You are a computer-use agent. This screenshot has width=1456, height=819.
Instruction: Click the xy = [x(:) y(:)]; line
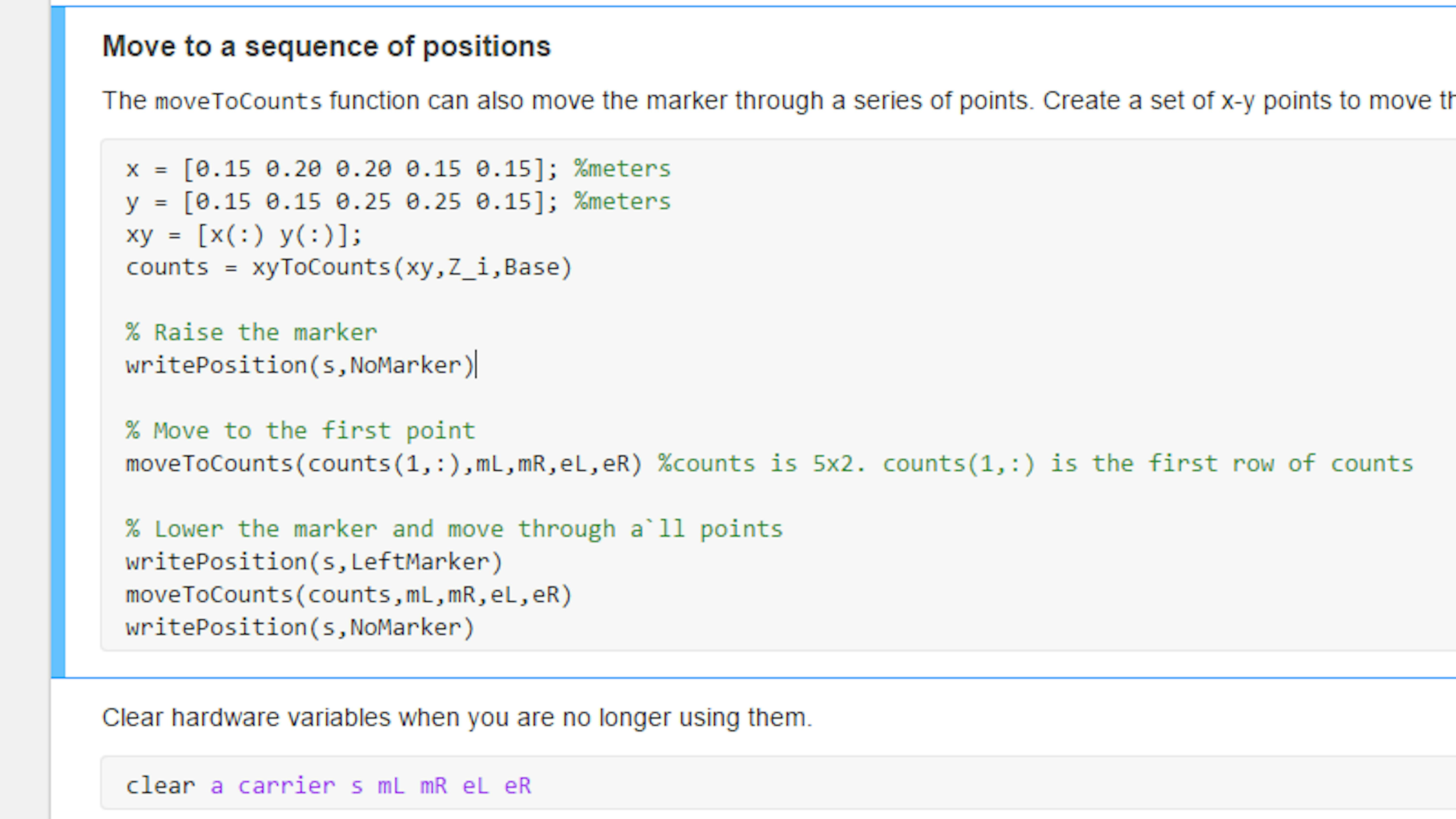[243, 235]
